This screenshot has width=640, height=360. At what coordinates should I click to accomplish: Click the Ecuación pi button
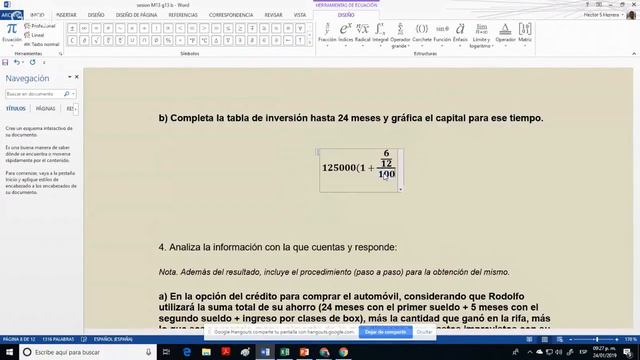point(11,33)
